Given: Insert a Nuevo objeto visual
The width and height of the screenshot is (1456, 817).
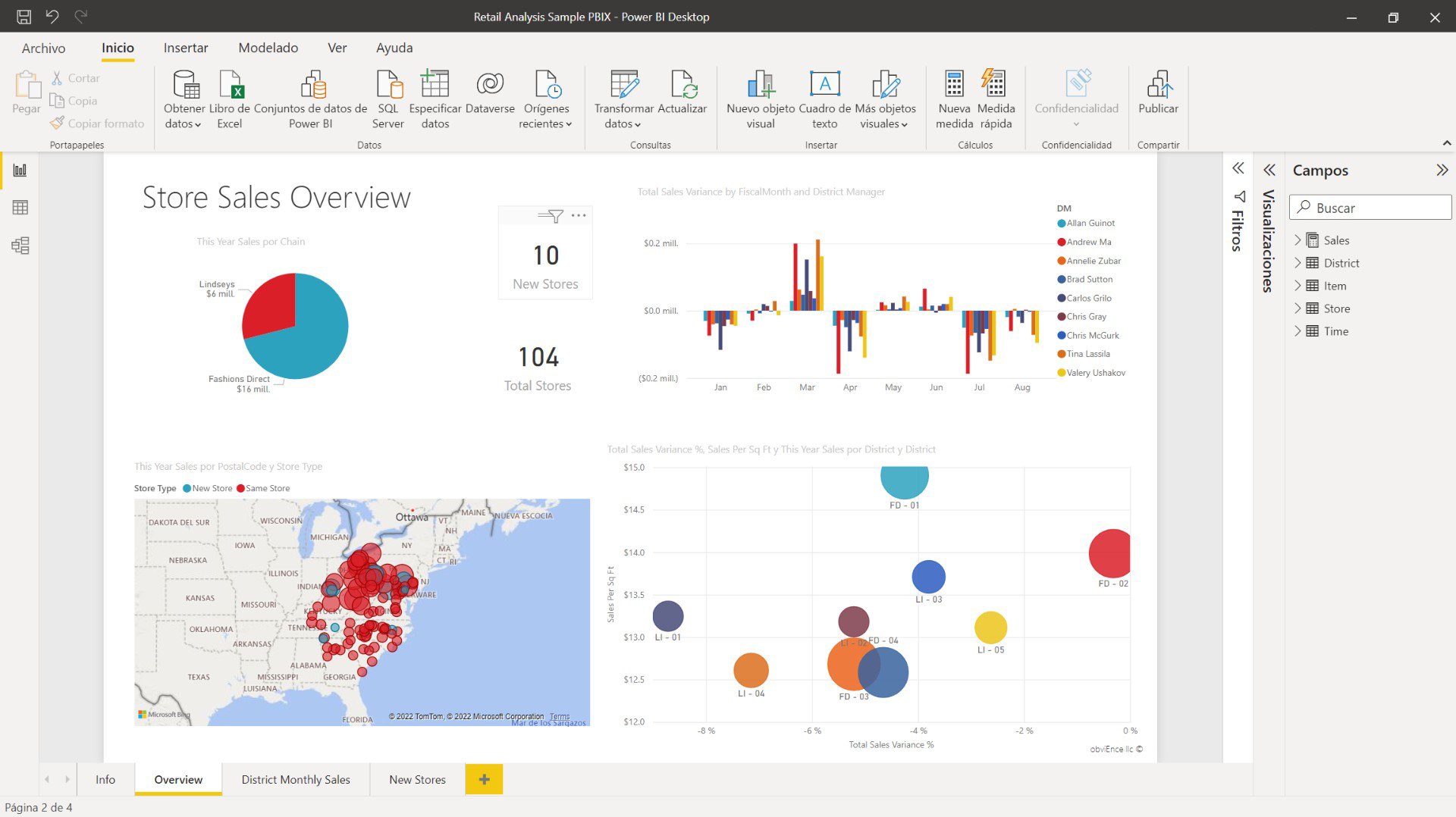Looking at the screenshot, I should point(761,100).
